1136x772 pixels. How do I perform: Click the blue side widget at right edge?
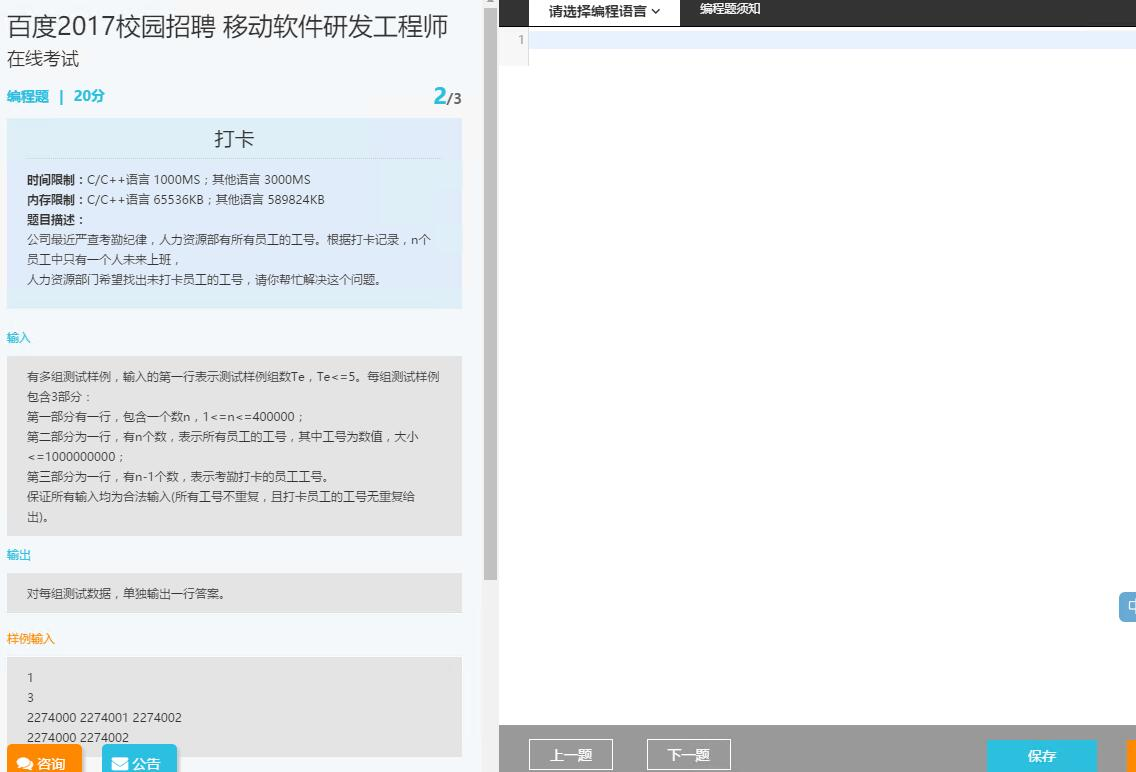click(x=1128, y=607)
